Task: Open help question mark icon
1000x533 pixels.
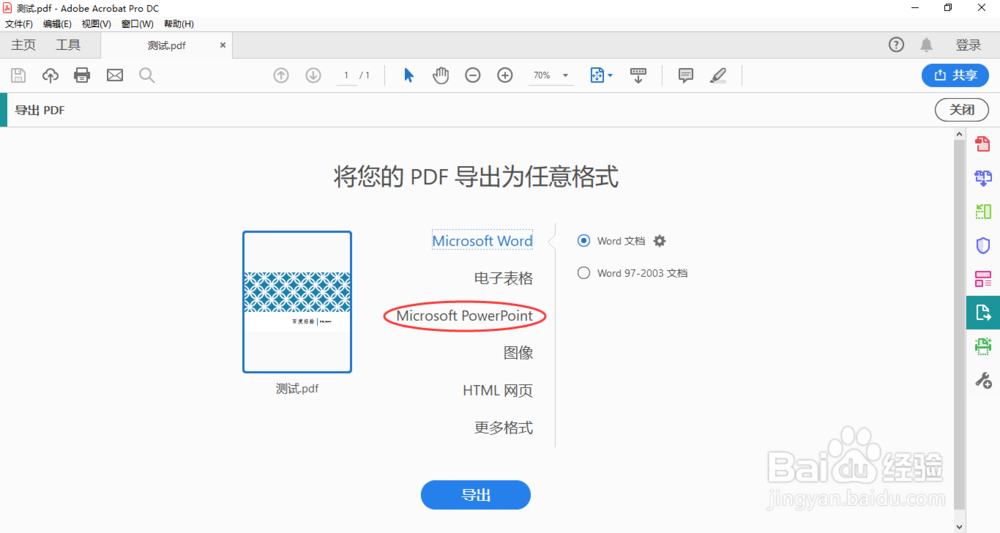Action: pyautogui.click(x=896, y=45)
